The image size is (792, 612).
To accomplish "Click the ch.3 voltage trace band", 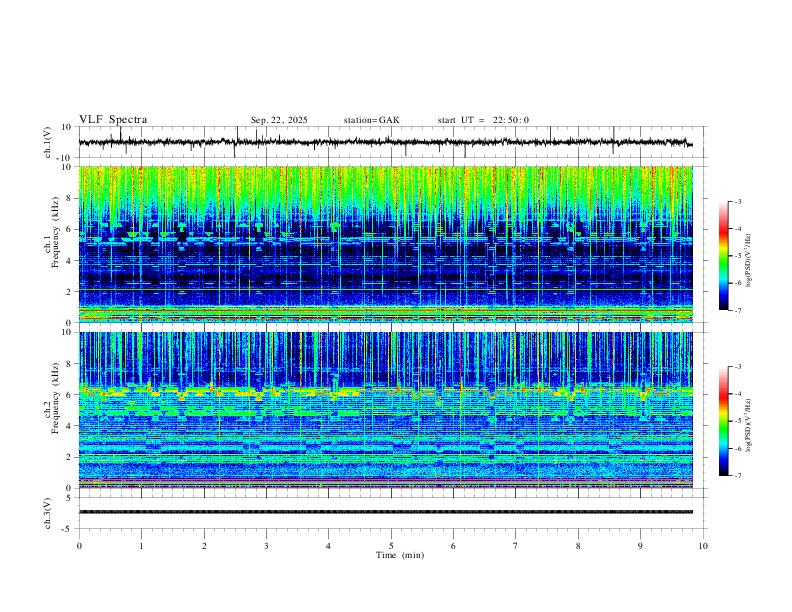I will click(385, 512).
